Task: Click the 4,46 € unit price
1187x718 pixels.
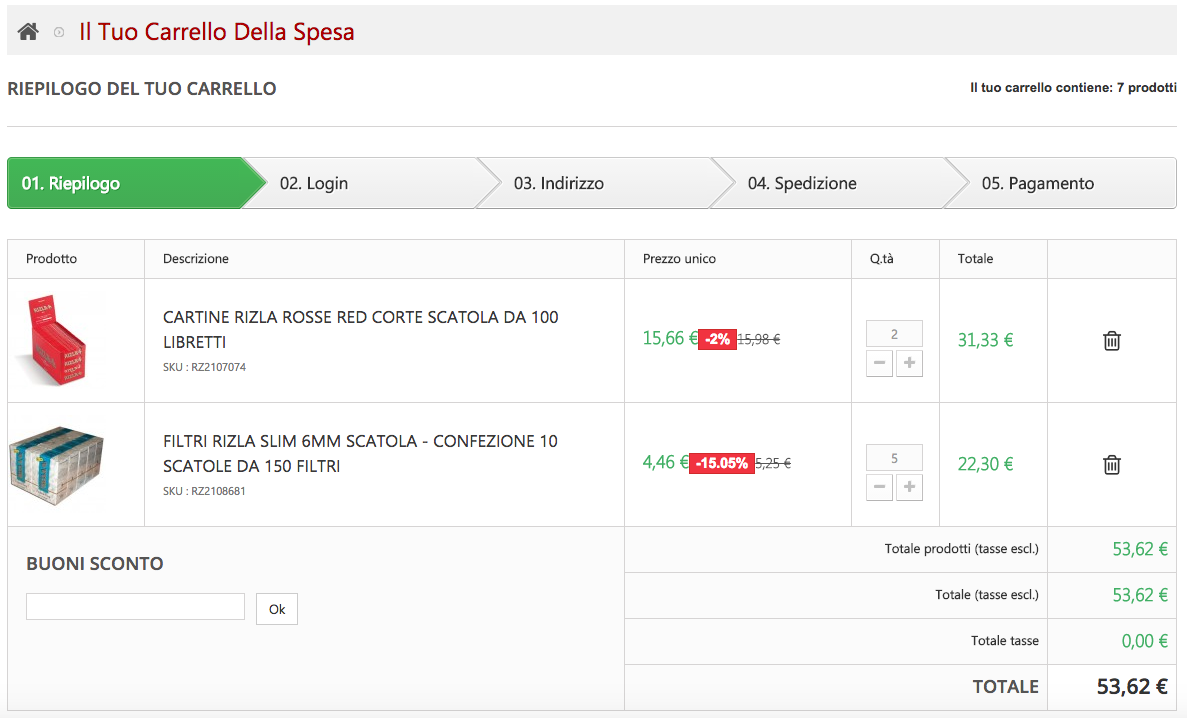Action: tap(665, 462)
